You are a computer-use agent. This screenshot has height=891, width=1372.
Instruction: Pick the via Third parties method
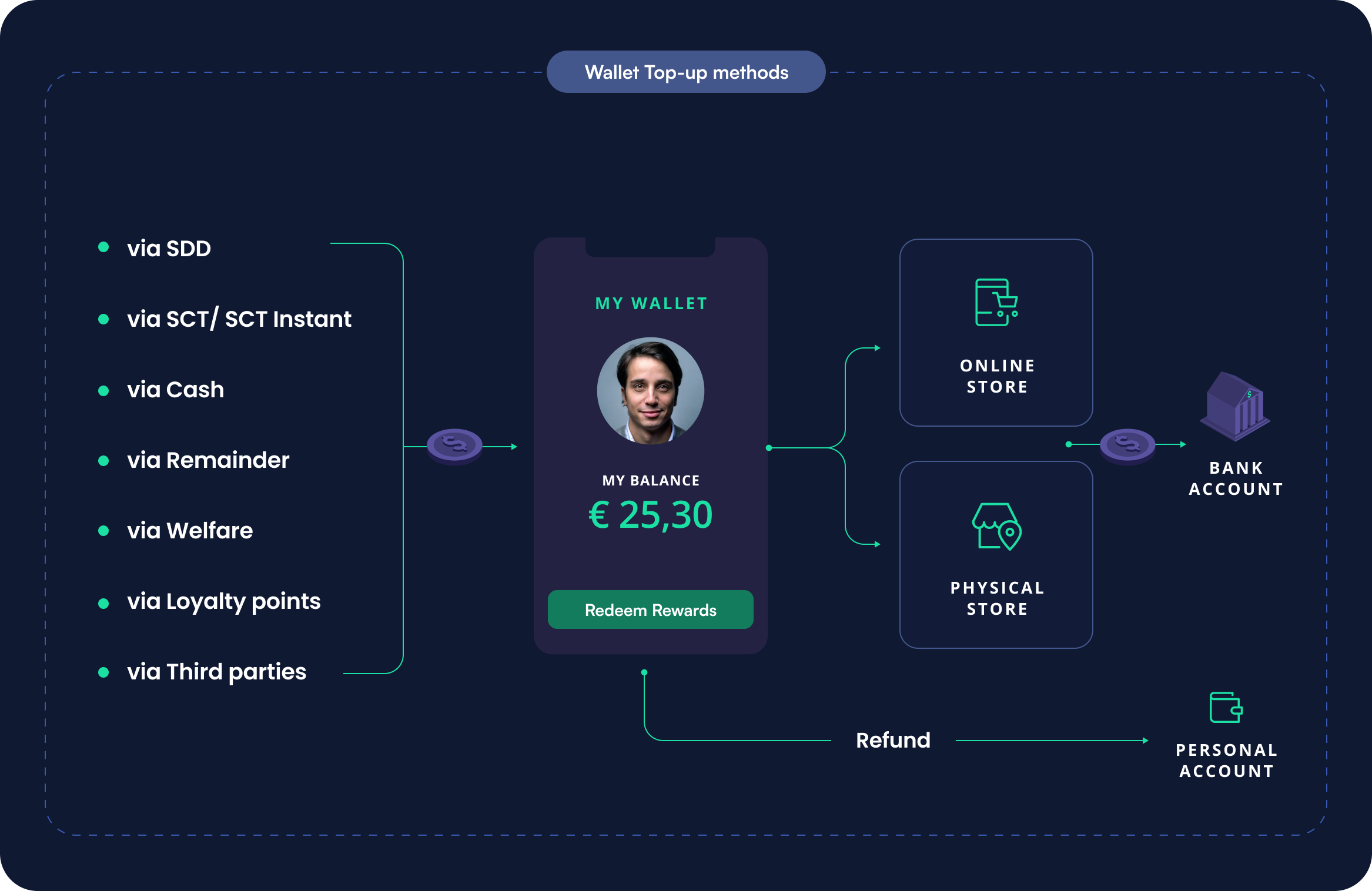[216, 672]
